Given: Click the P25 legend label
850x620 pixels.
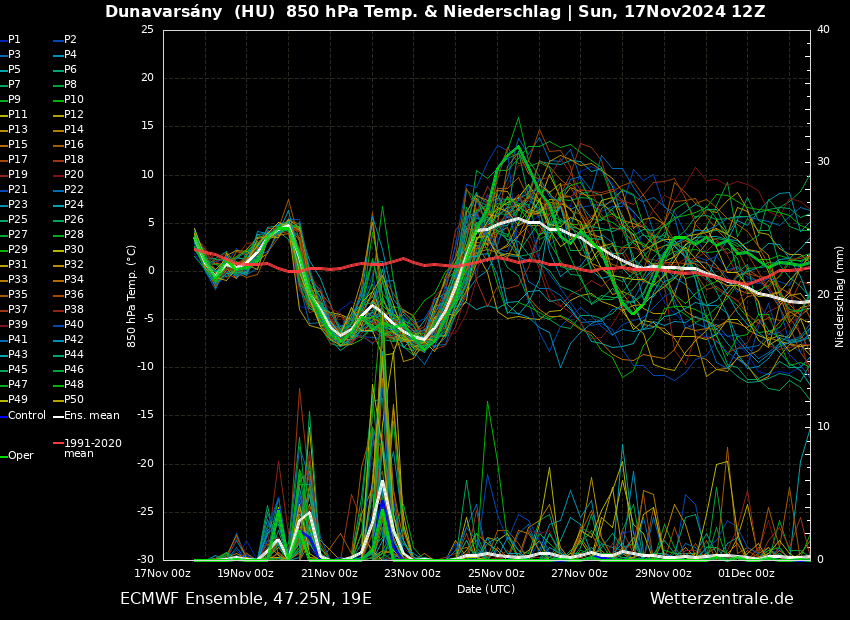Looking at the screenshot, I should [x=18, y=220].
